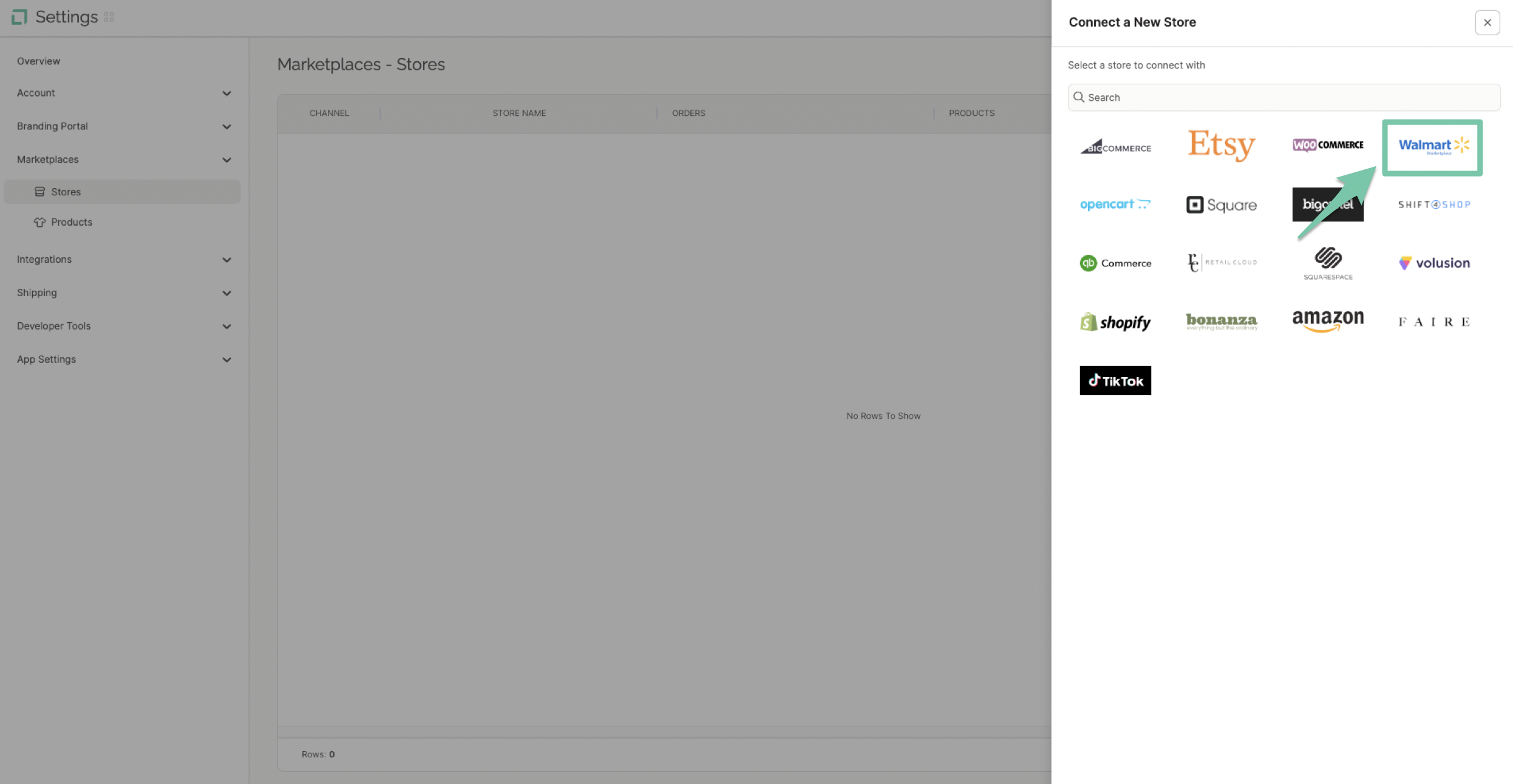The width and height of the screenshot is (1513, 784).
Task: Pick the Faire store logo
Action: coord(1434,322)
